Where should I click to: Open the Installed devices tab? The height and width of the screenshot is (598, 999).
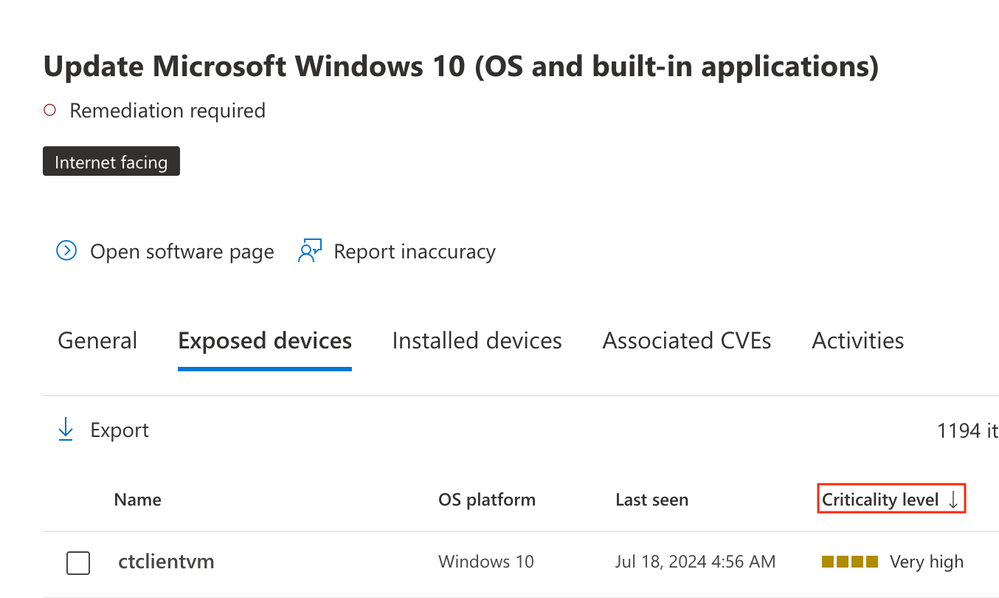click(x=477, y=341)
